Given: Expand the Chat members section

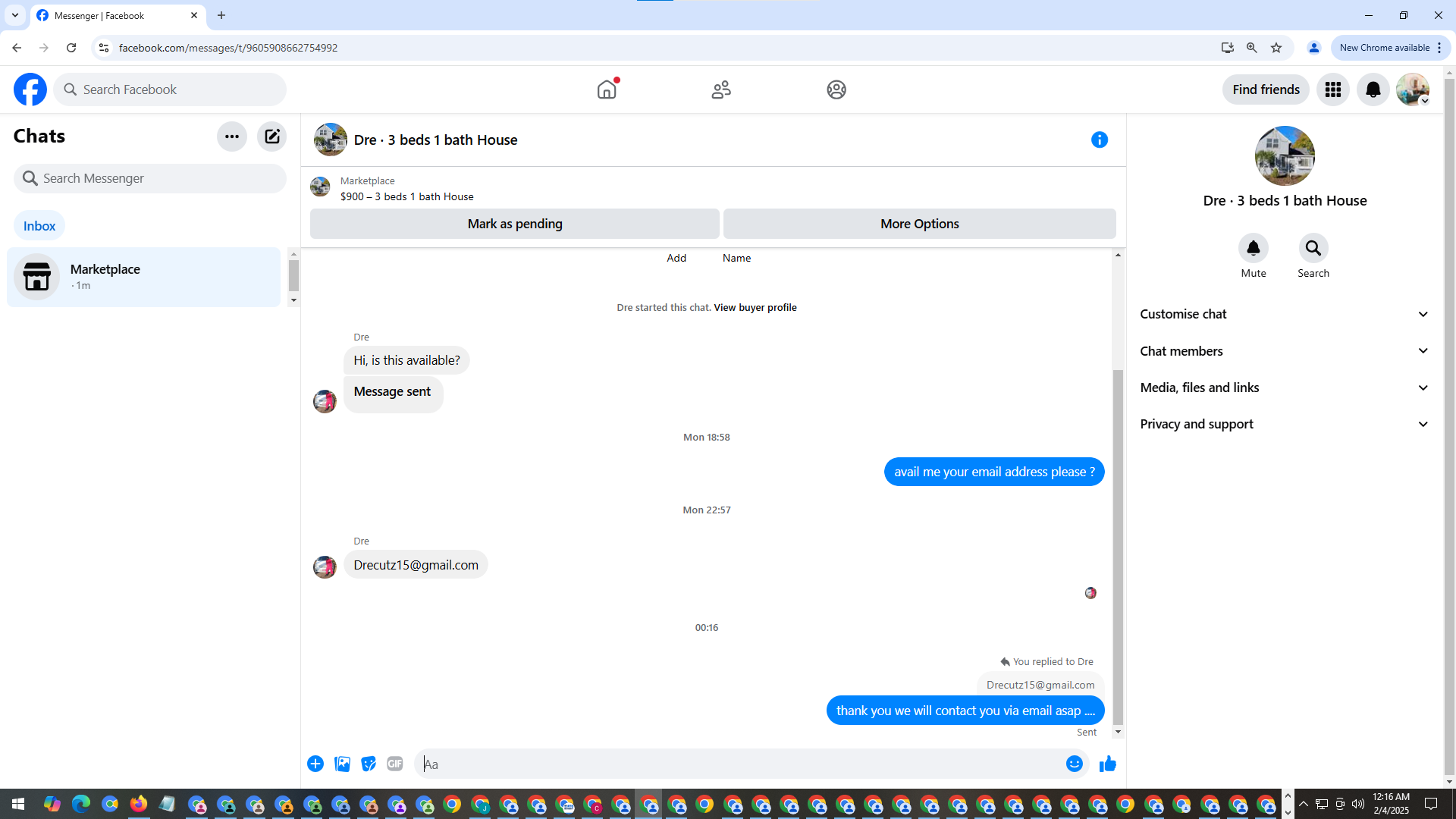Looking at the screenshot, I should 1285,351.
